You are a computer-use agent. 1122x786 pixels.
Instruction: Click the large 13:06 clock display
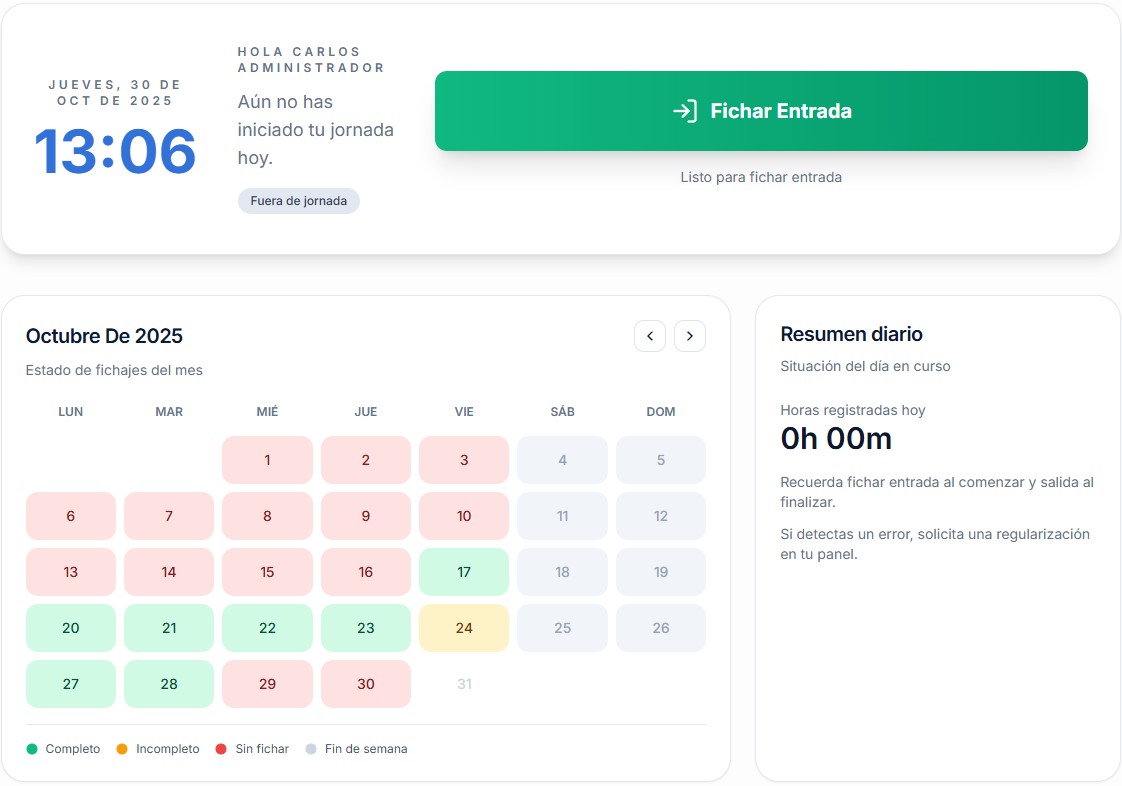(115, 153)
